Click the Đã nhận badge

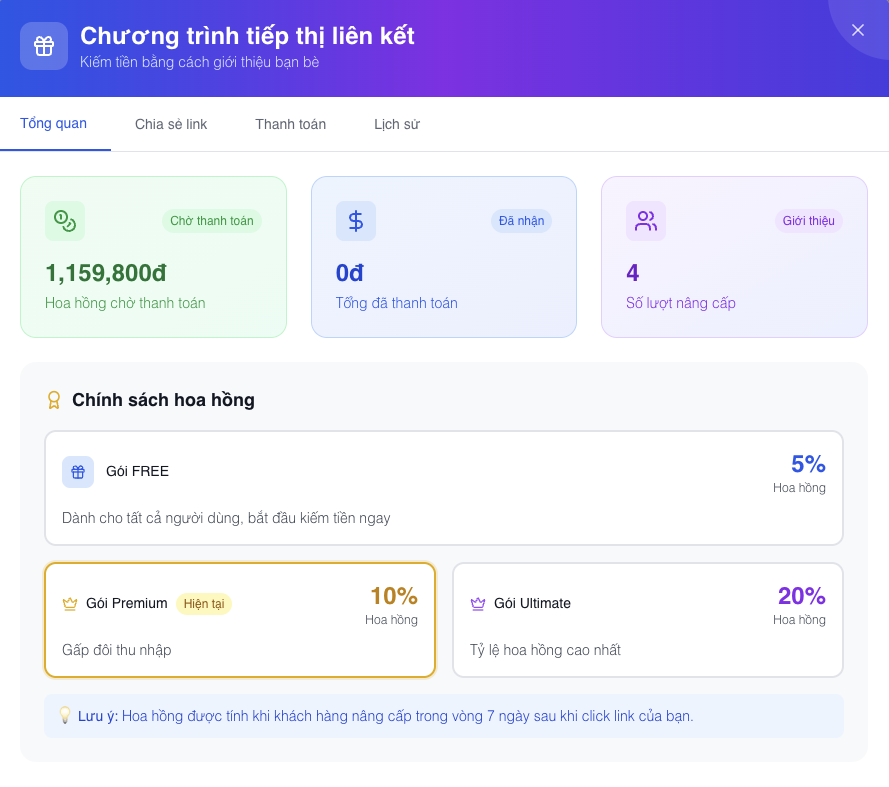click(x=521, y=221)
